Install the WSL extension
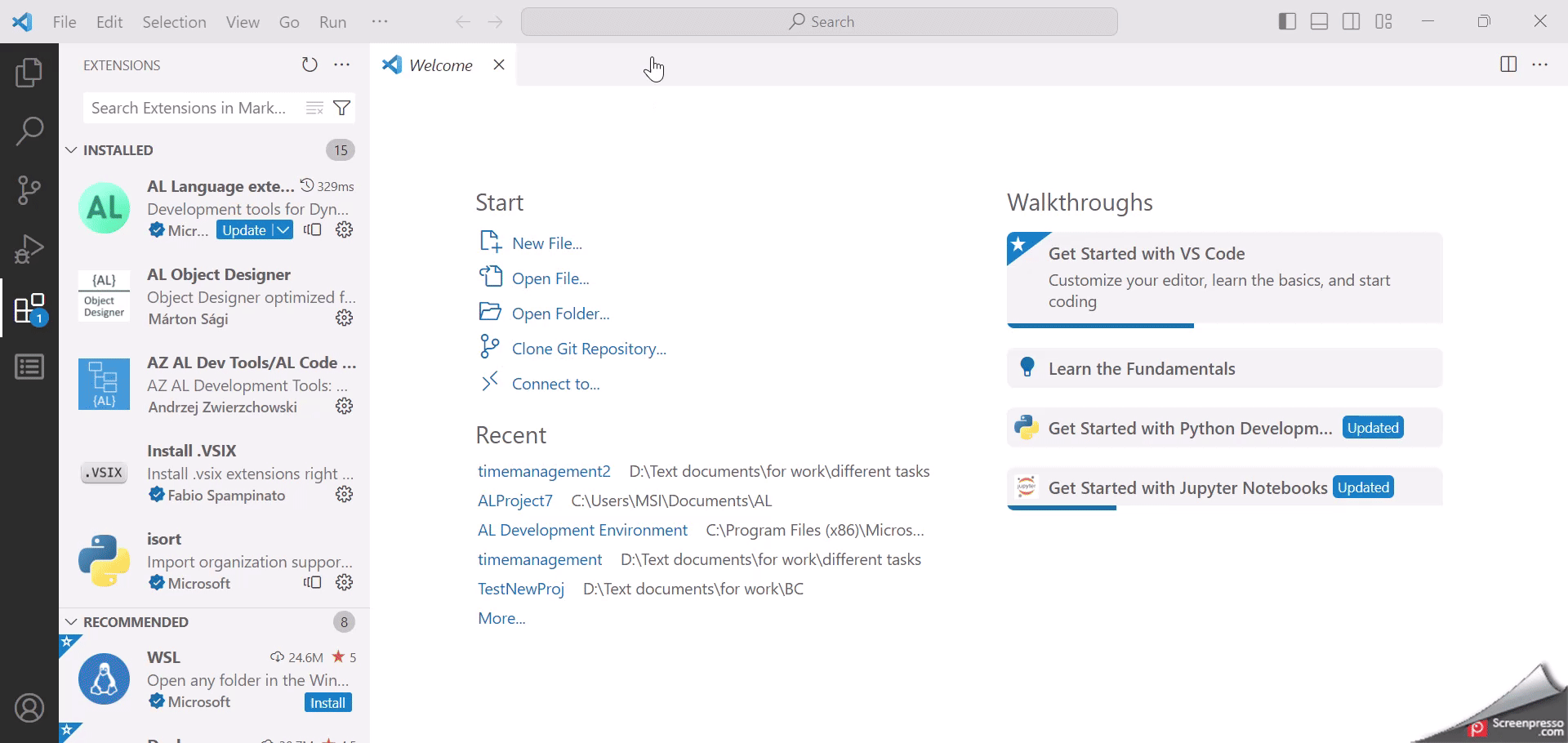This screenshot has width=1568, height=743. [x=327, y=703]
